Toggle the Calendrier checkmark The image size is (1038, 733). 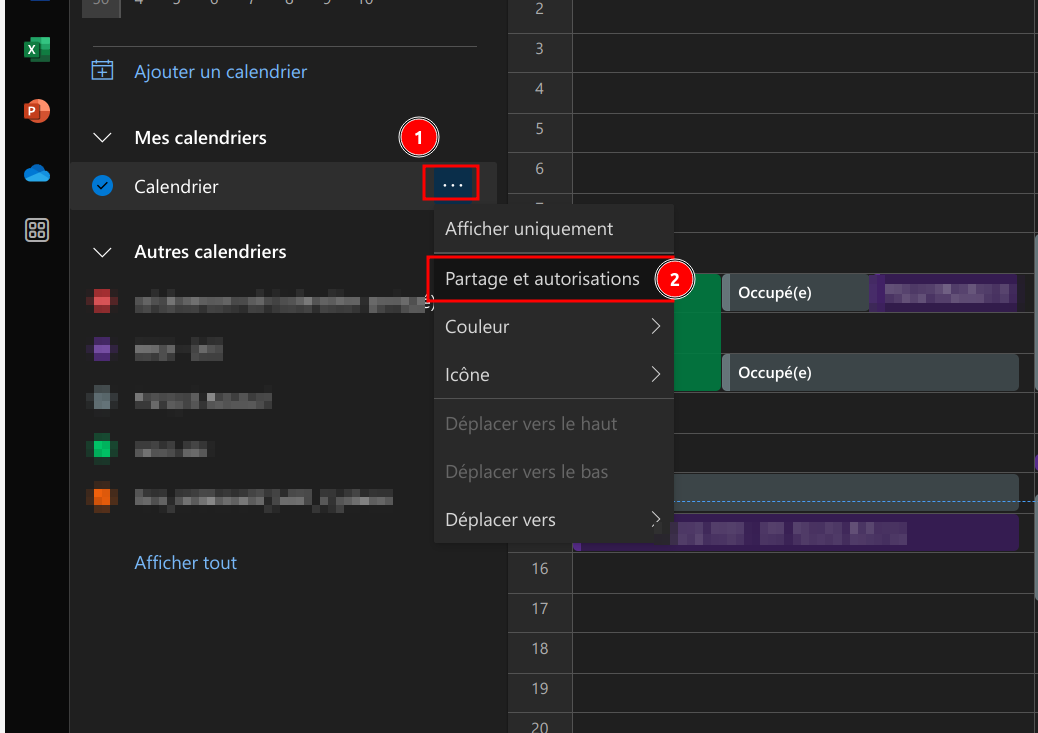pyautogui.click(x=102, y=186)
